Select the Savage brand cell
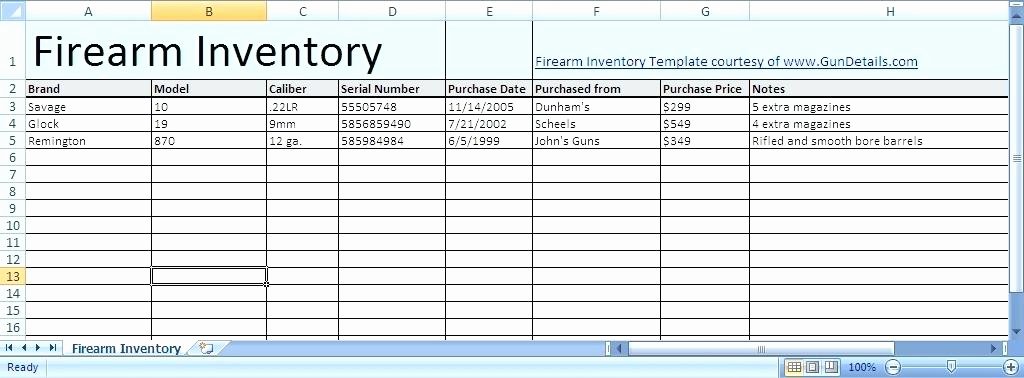 88,106
